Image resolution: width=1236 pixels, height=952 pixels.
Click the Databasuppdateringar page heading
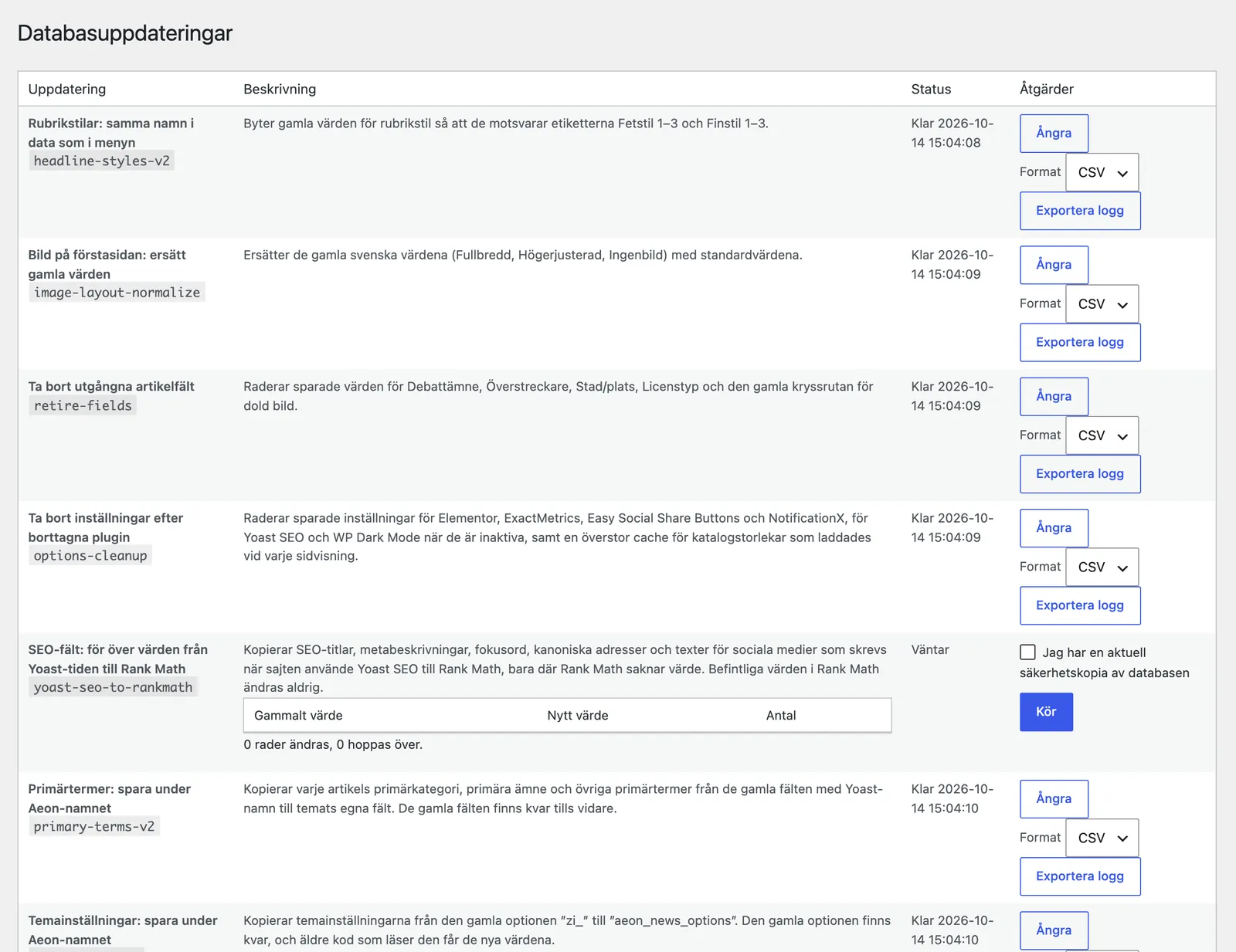125,33
